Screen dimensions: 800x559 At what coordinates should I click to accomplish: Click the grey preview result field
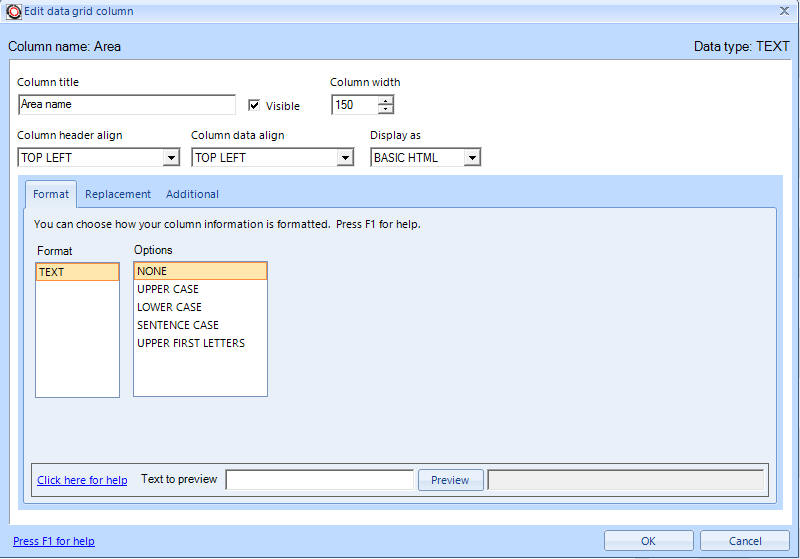click(x=626, y=480)
